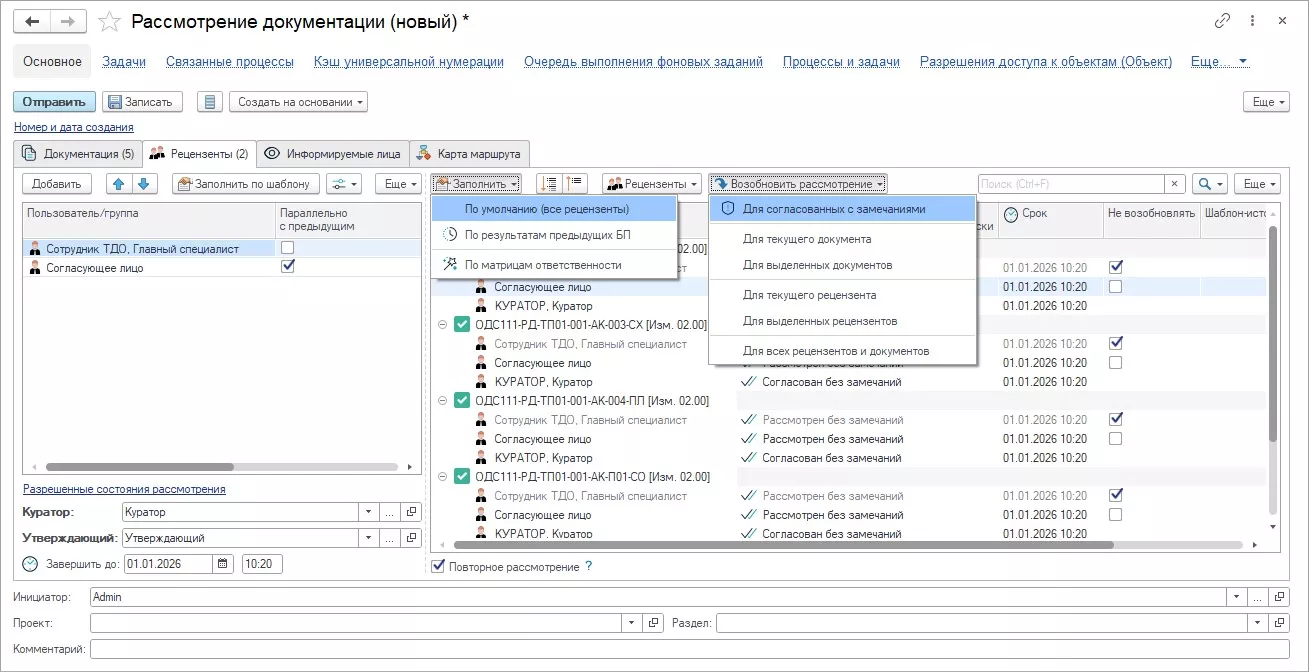Move reviewer up with blue arrow
1309x672 pixels.
point(118,184)
